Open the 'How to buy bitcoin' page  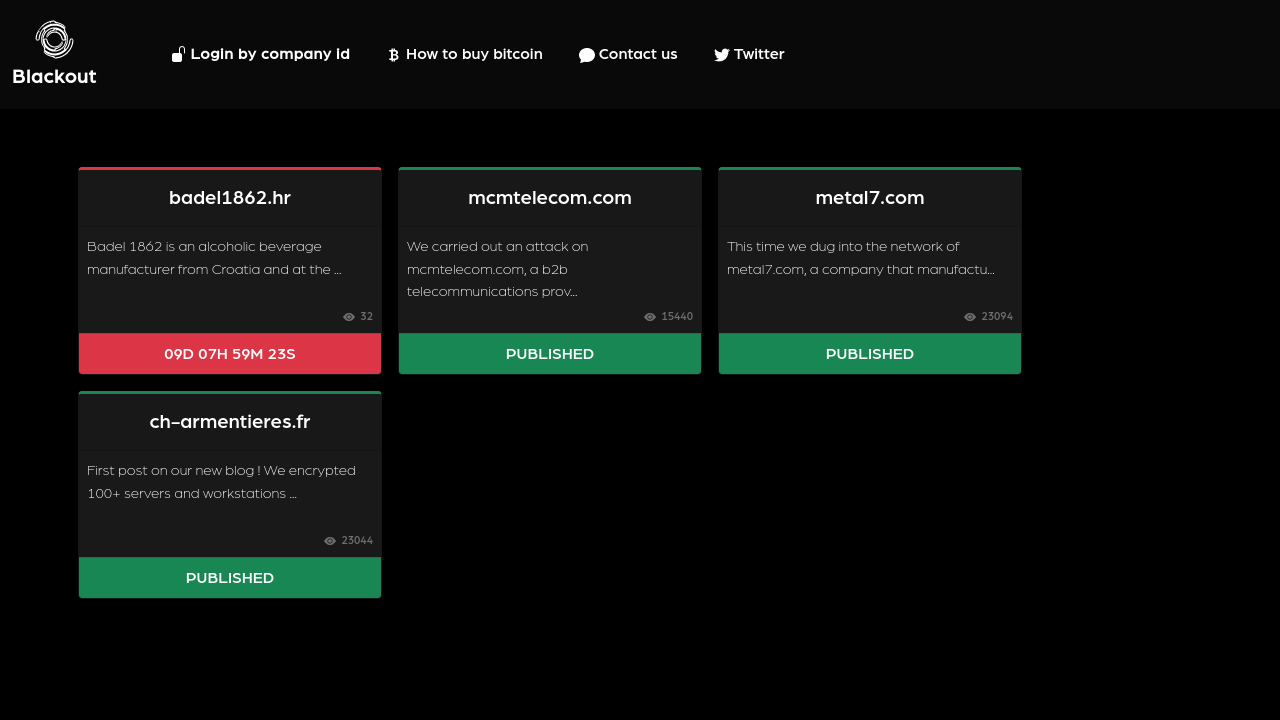click(474, 54)
